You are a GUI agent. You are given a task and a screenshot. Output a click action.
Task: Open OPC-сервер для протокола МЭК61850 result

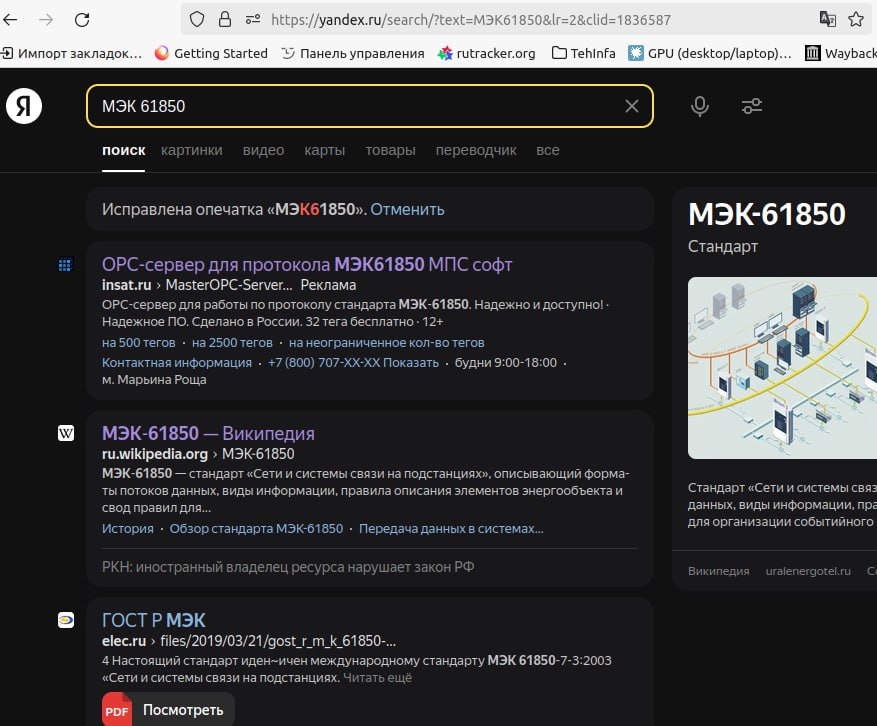(307, 265)
